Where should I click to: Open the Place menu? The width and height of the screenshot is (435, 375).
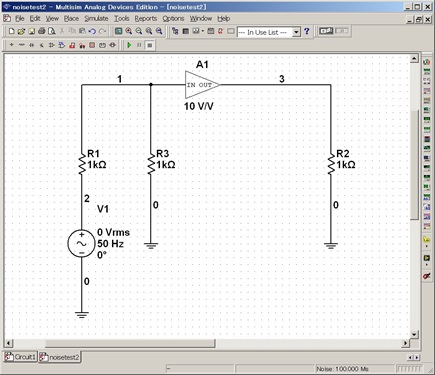coord(71,19)
